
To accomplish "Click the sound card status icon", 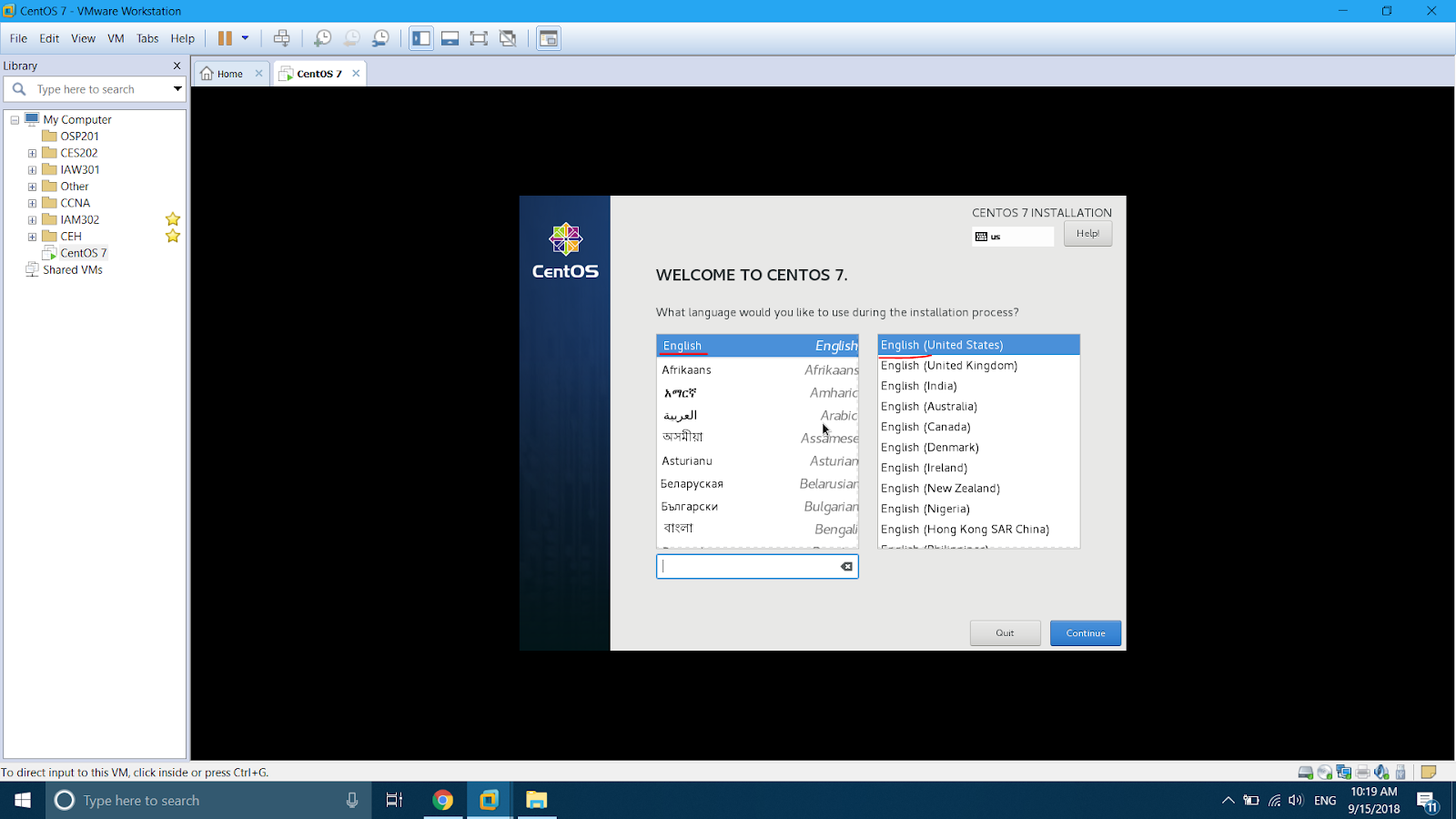I will [1381, 773].
